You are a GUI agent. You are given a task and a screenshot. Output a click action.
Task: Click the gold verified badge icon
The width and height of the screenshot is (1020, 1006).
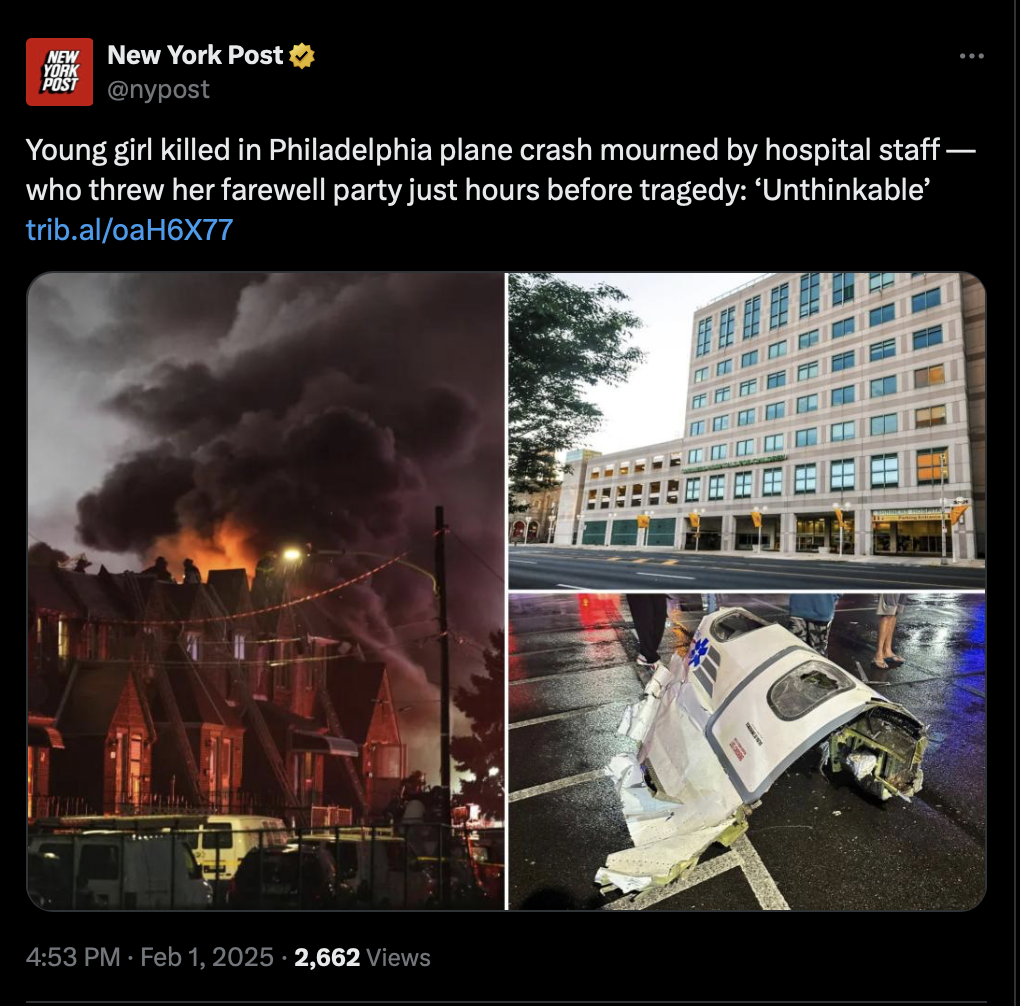tap(302, 56)
